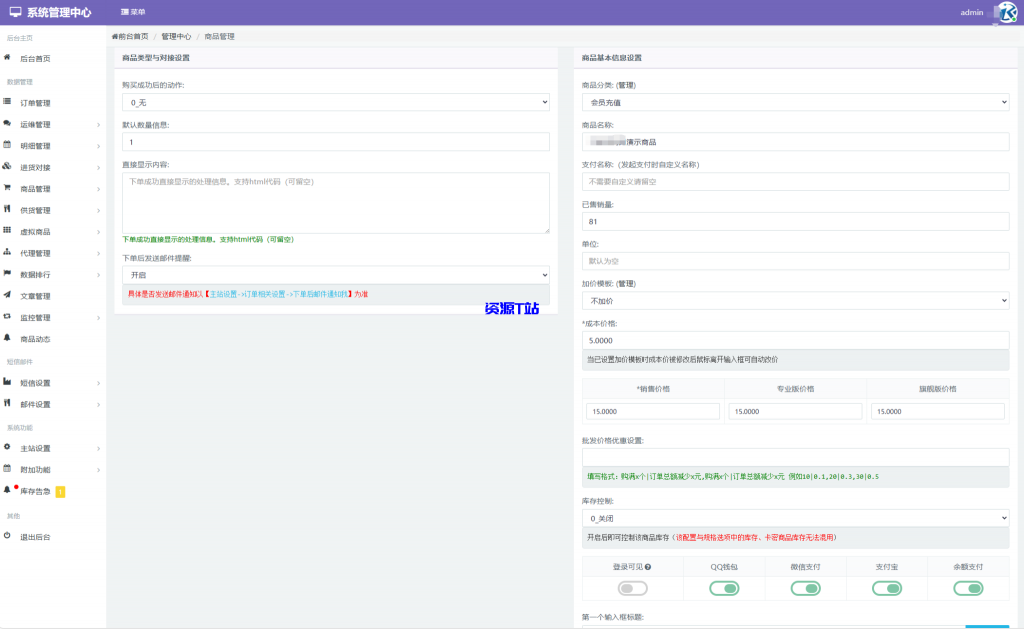The width and height of the screenshot is (1024, 629).
Task: Click the 退出后台 power icon
Action: (8, 536)
